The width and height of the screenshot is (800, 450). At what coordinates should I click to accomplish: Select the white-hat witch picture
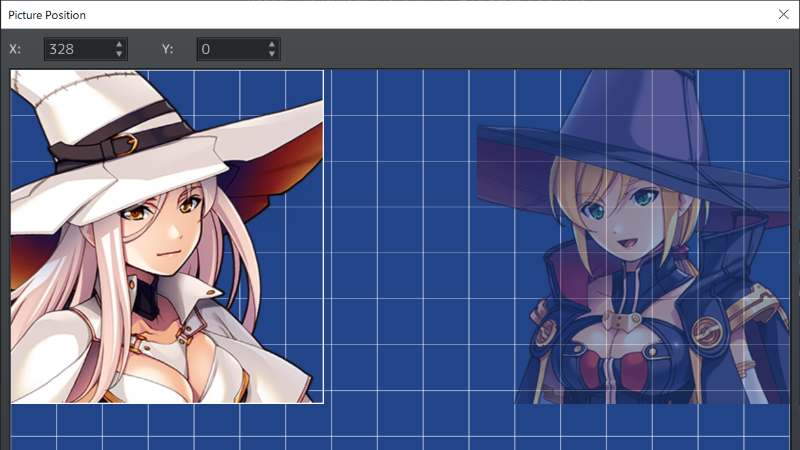[x=166, y=236]
